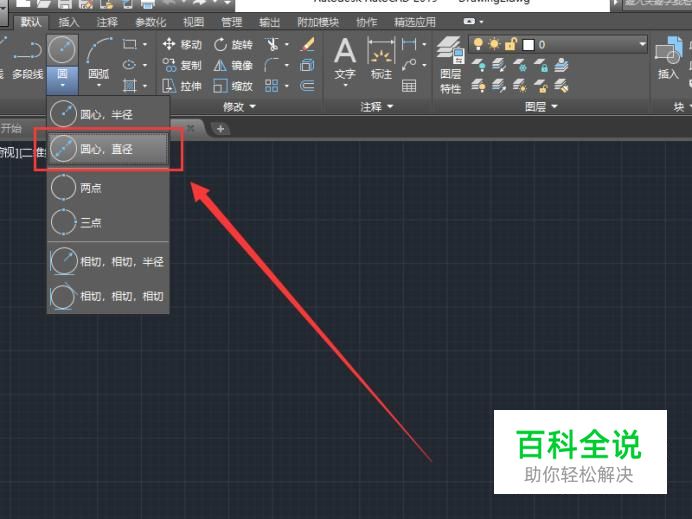692x519 pixels.
Task: Toggle layer lock padlock in layer box
Action: [x=511, y=44]
